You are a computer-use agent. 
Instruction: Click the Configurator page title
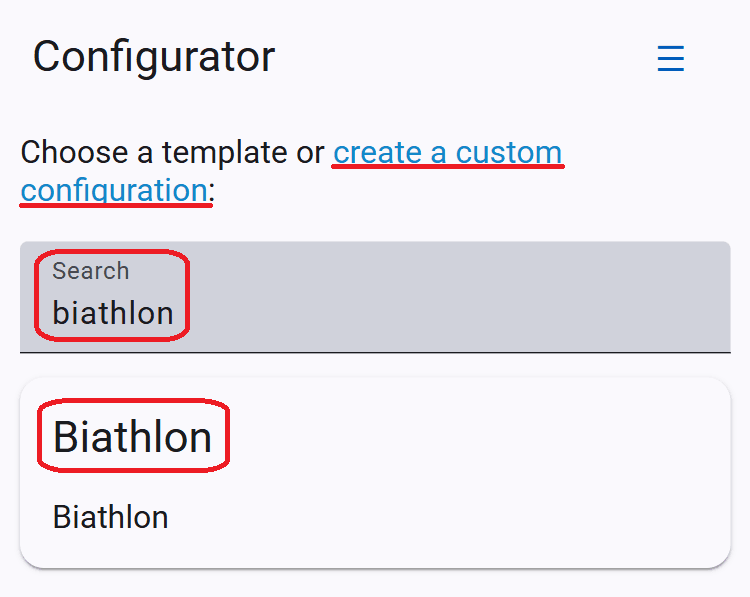tap(154, 57)
